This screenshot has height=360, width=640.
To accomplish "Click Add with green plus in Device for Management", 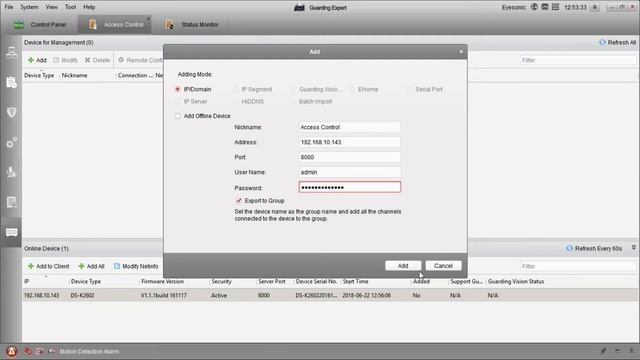I will coord(37,60).
